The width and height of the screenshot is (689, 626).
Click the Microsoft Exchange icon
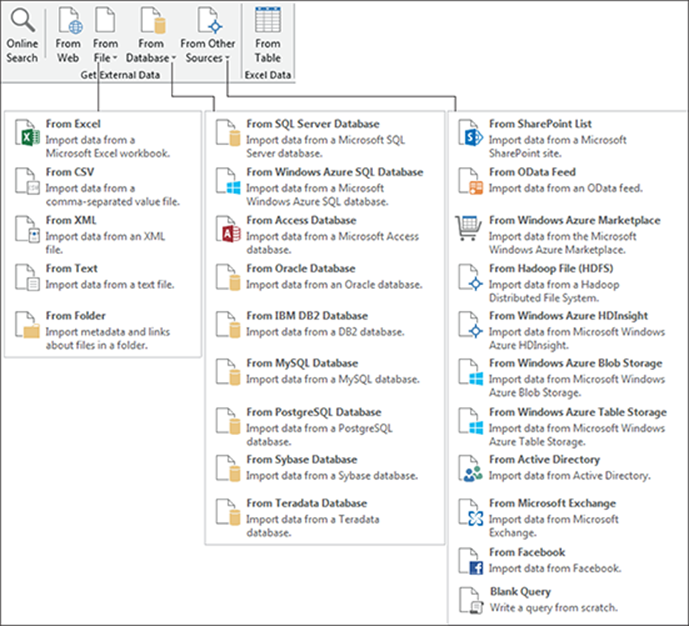(471, 512)
